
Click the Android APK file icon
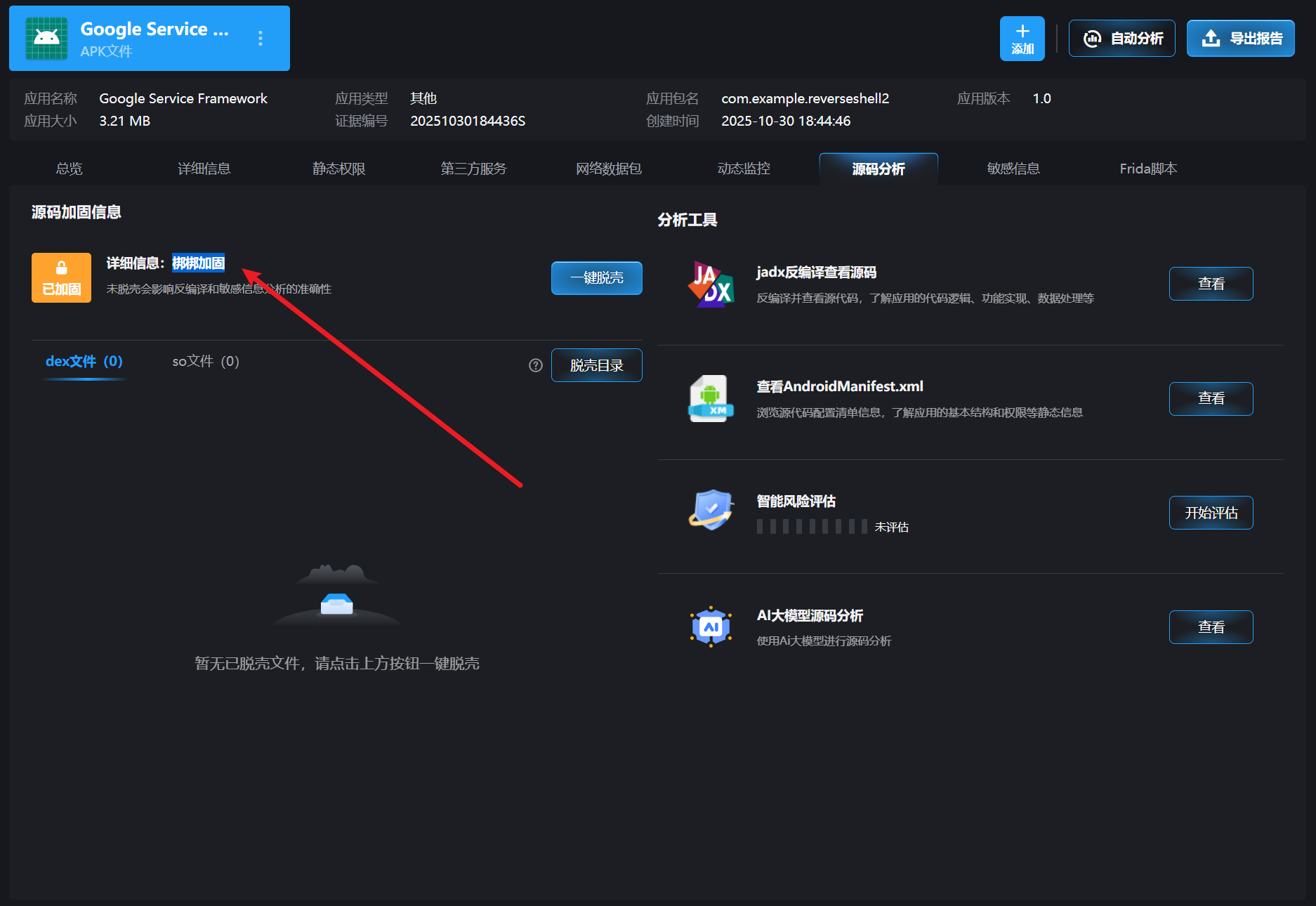coord(46,39)
